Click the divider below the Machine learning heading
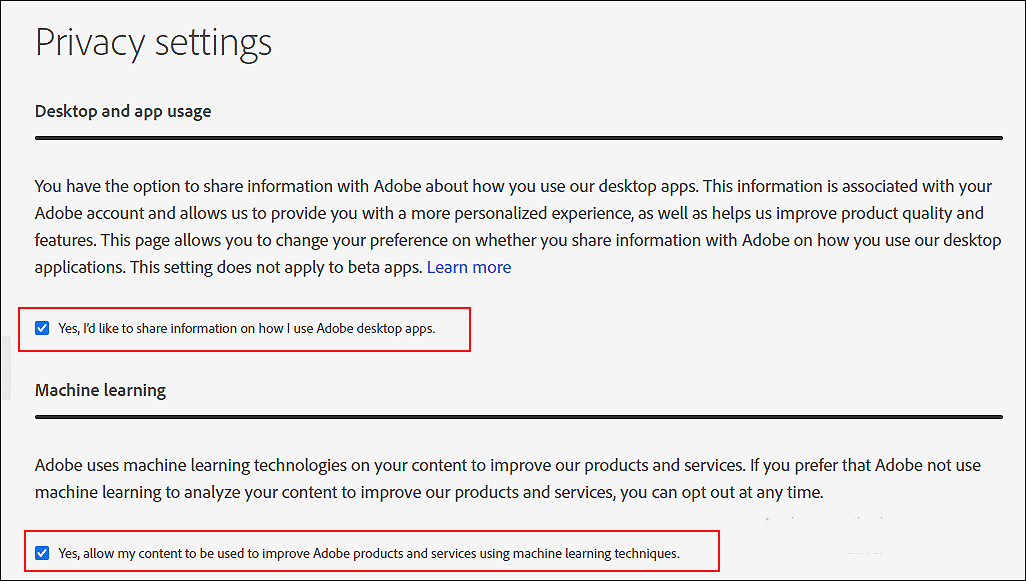This screenshot has width=1026, height=581. coord(518,416)
